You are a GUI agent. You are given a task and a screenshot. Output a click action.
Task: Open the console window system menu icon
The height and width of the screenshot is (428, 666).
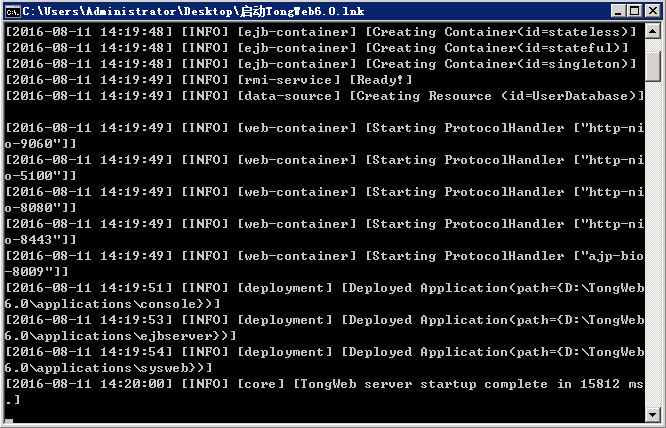point(12,10)
